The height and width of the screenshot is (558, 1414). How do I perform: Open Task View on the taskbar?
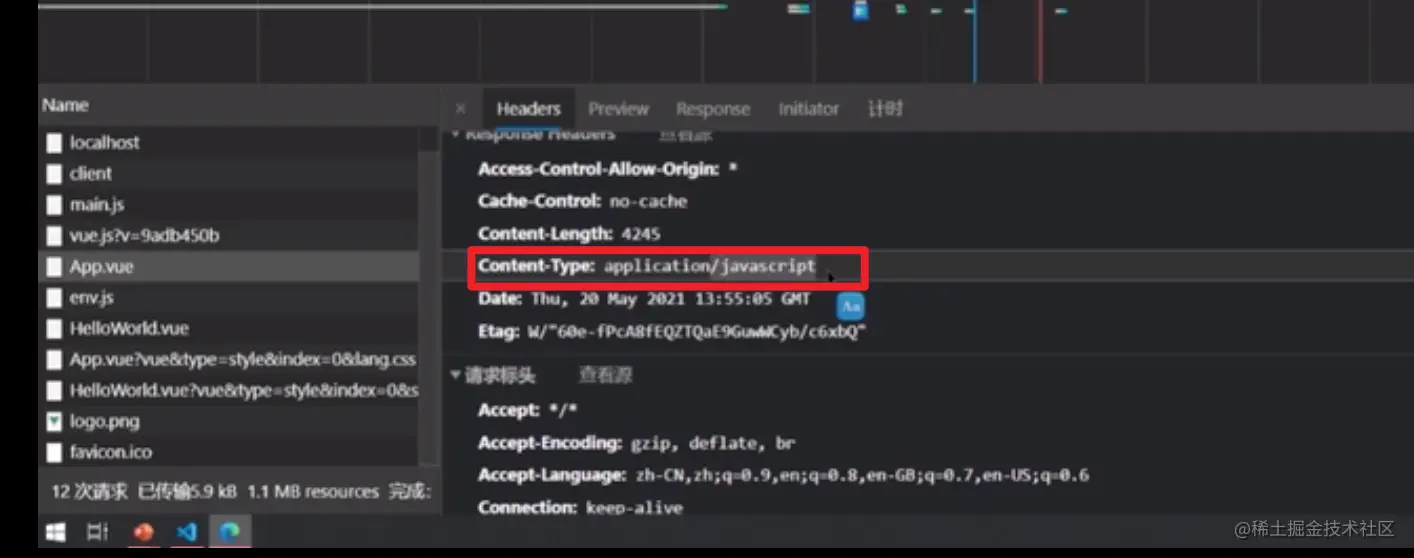point(98,531)
